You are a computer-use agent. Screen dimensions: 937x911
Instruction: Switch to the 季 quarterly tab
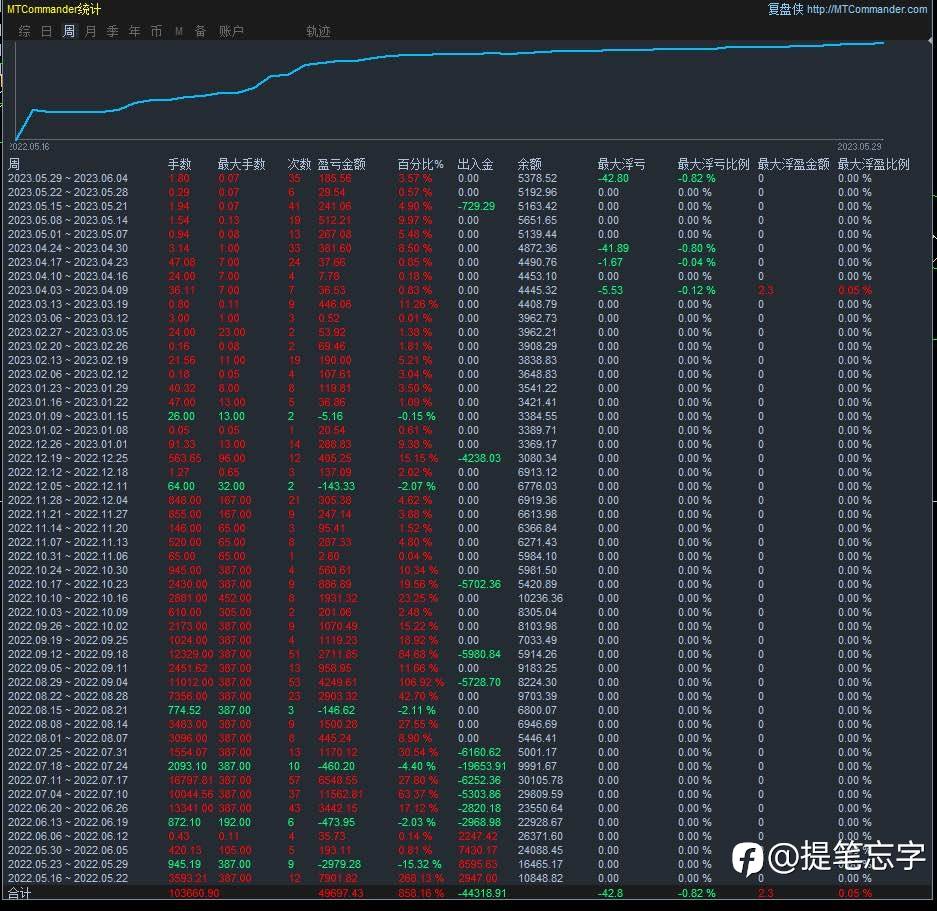pyautogui.click(x=112, y=31)
